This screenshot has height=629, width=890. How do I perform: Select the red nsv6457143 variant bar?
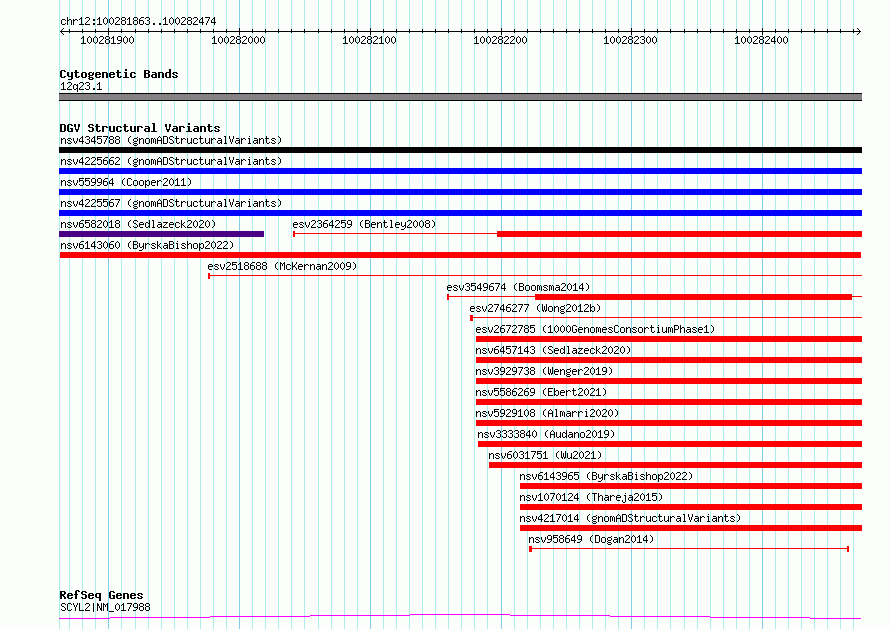point(669,360)
